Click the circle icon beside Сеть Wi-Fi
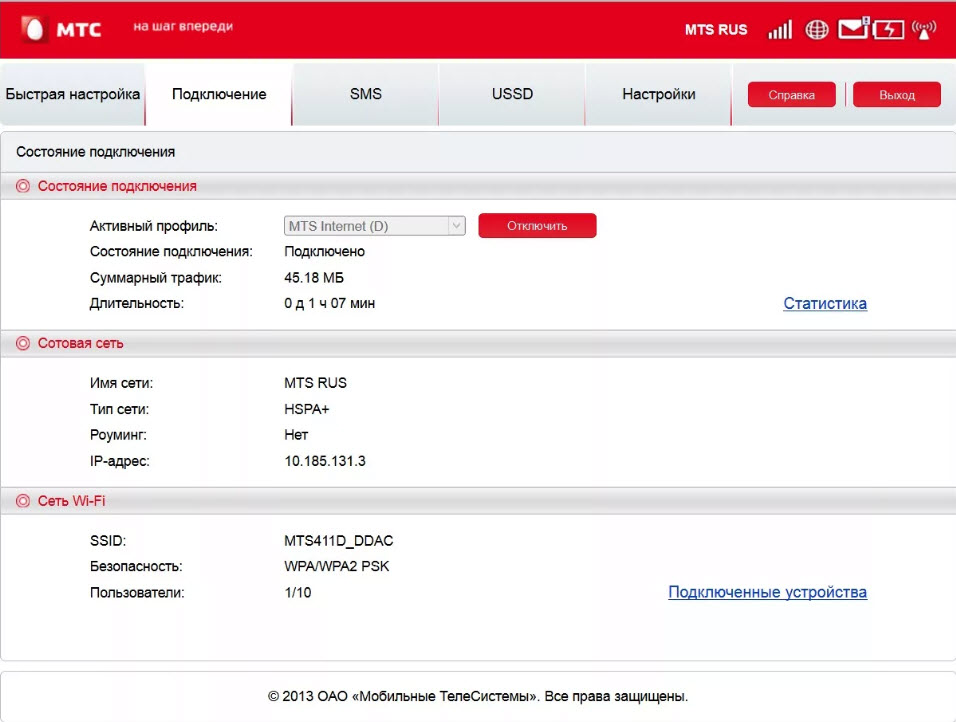 [x=23, y=501]
